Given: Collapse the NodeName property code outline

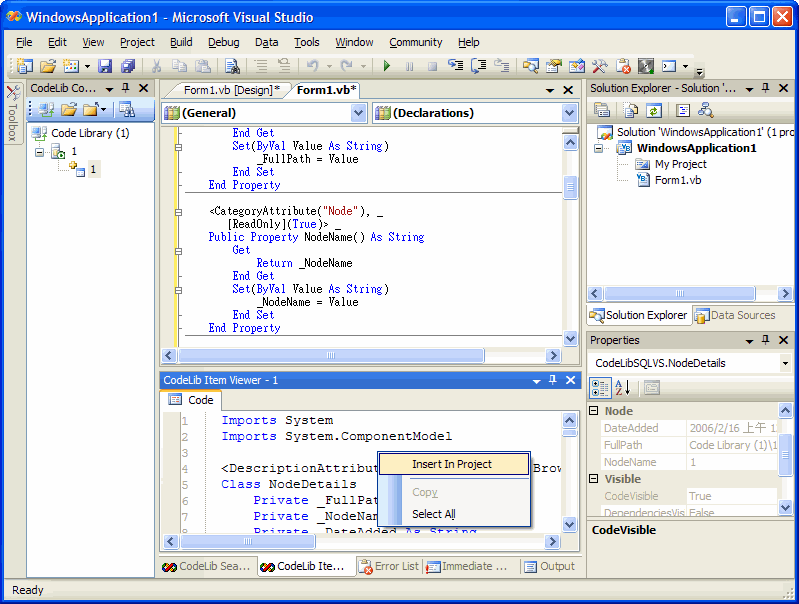Looking at the screenshot, I should (178, 212).
